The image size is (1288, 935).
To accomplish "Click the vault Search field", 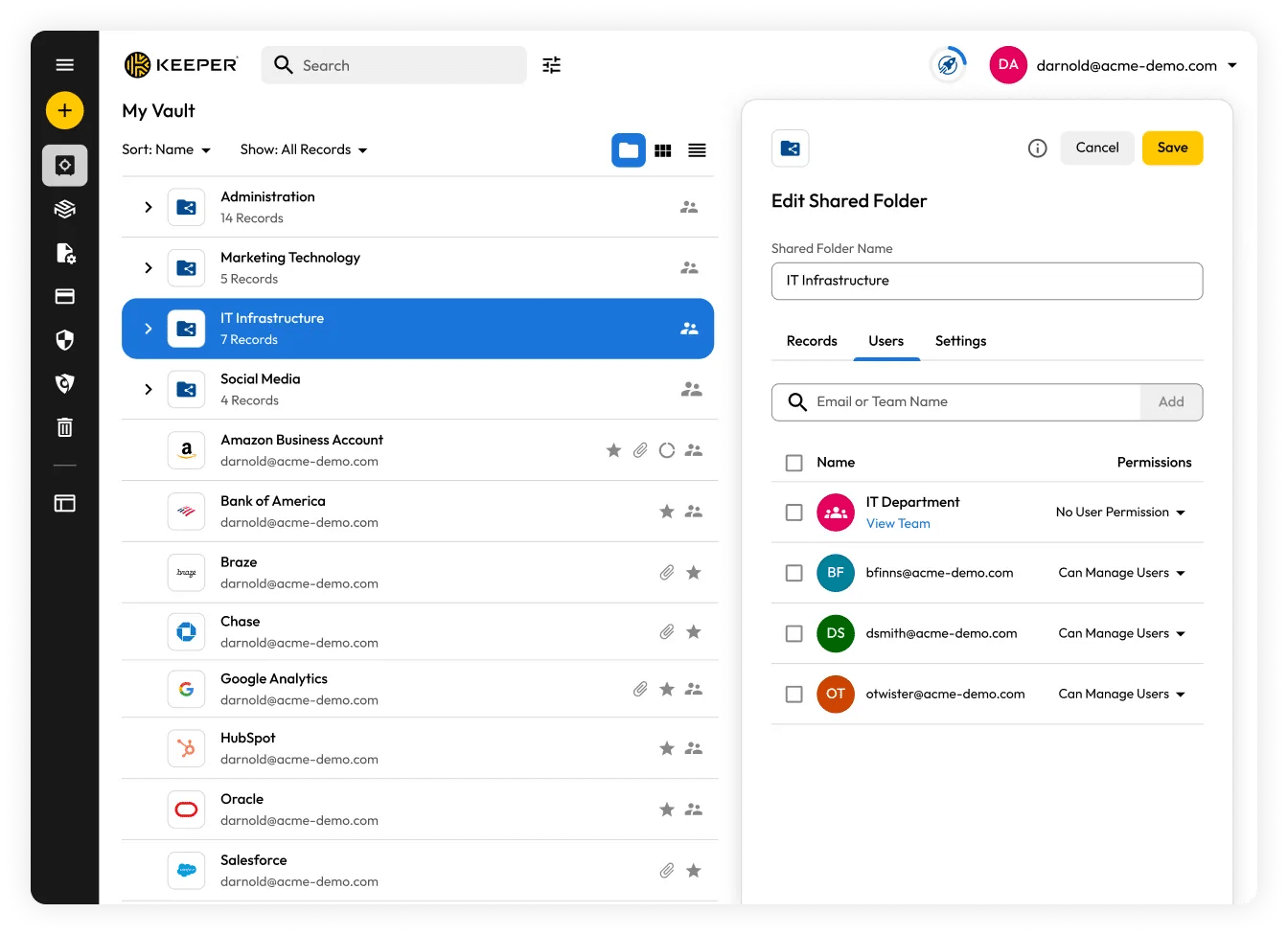I will pos(394,65).
